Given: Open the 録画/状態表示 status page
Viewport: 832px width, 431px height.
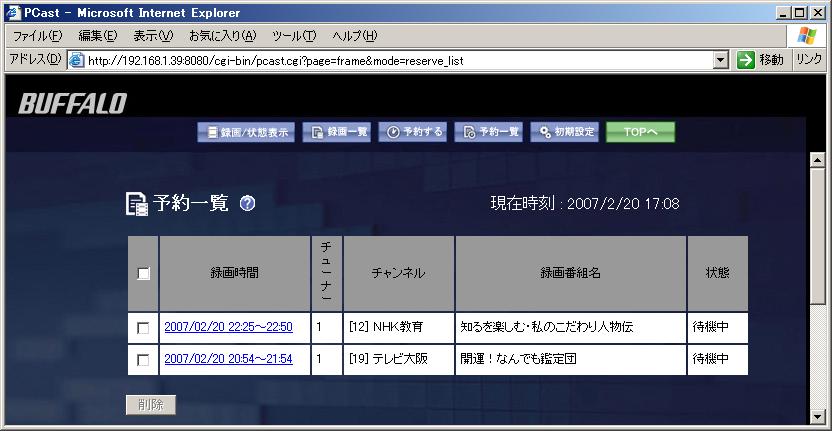Looking at the screenshot, I should tap(246, 132).
